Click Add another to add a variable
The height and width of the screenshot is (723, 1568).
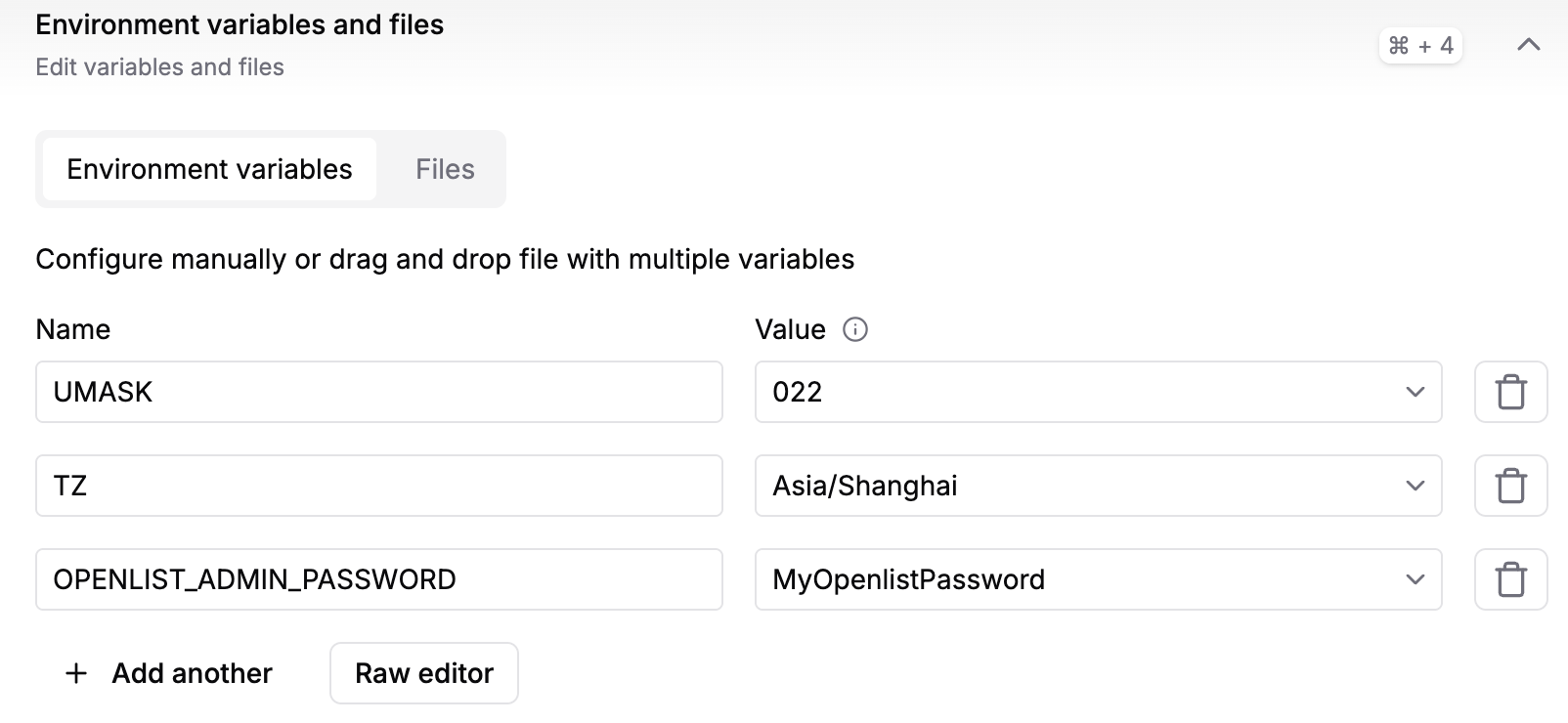(x=169, y=673)
